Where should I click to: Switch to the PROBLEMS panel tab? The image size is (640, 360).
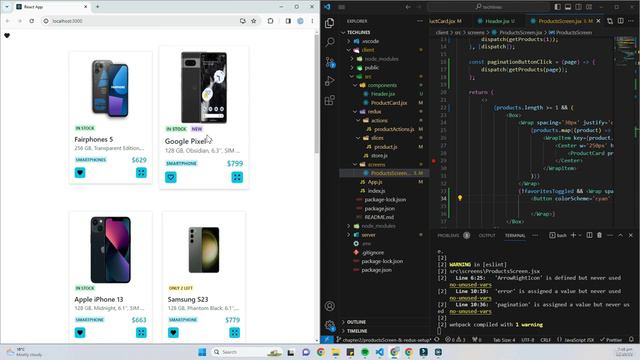tap(448, 236)
